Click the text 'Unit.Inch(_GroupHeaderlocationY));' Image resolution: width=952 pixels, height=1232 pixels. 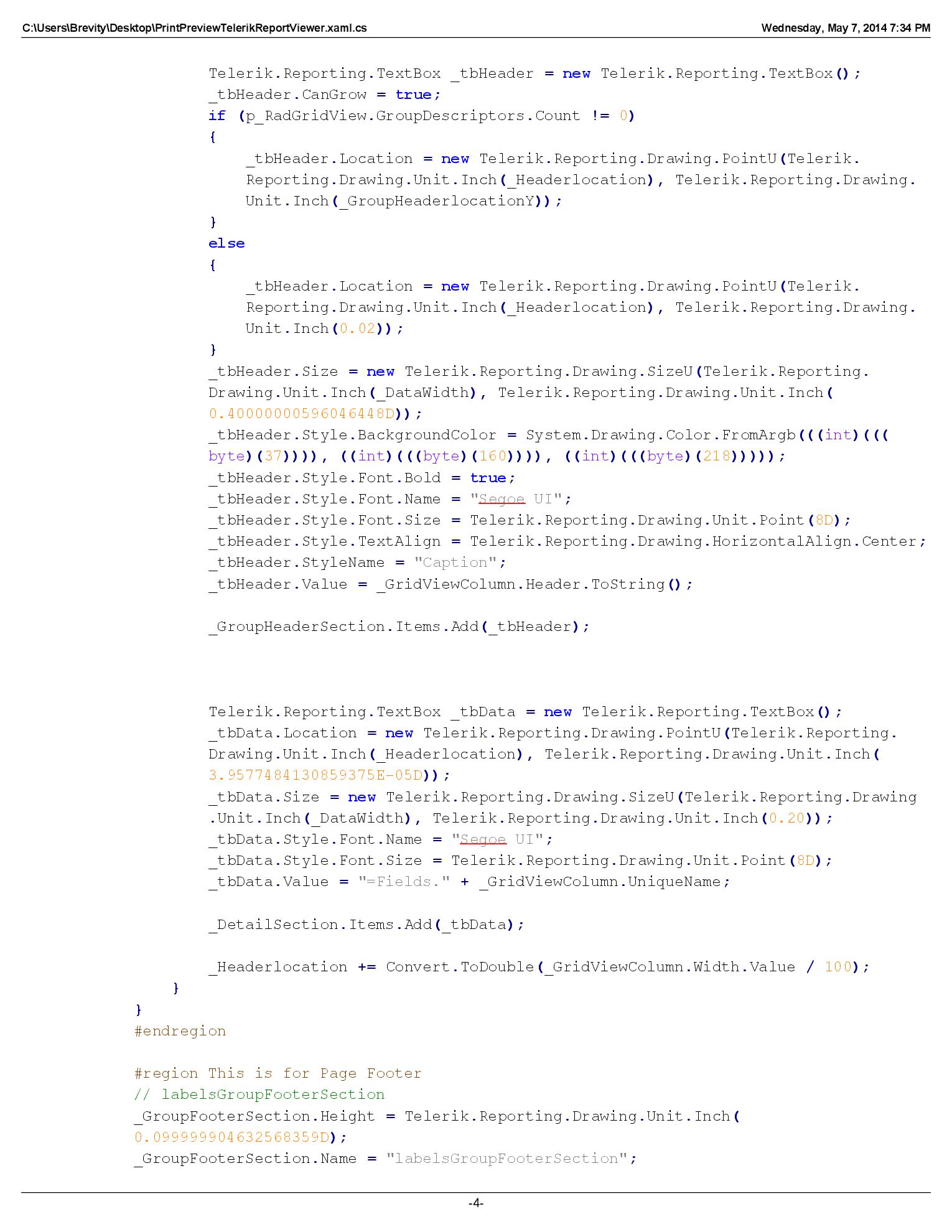(404, 201)
